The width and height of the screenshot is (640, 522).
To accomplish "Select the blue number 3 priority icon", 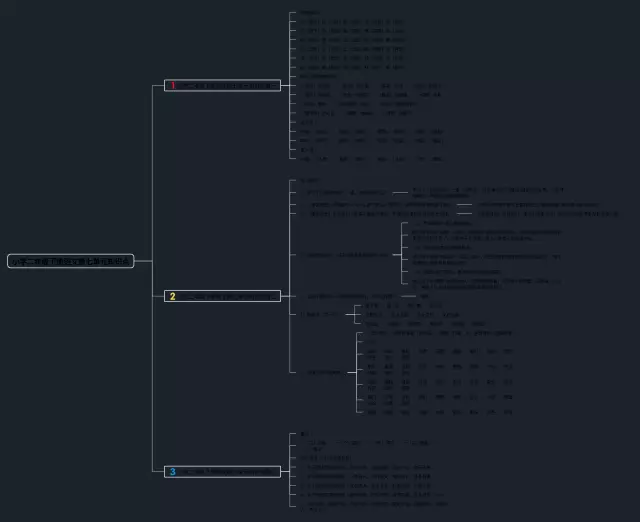I will pos(172,471).
